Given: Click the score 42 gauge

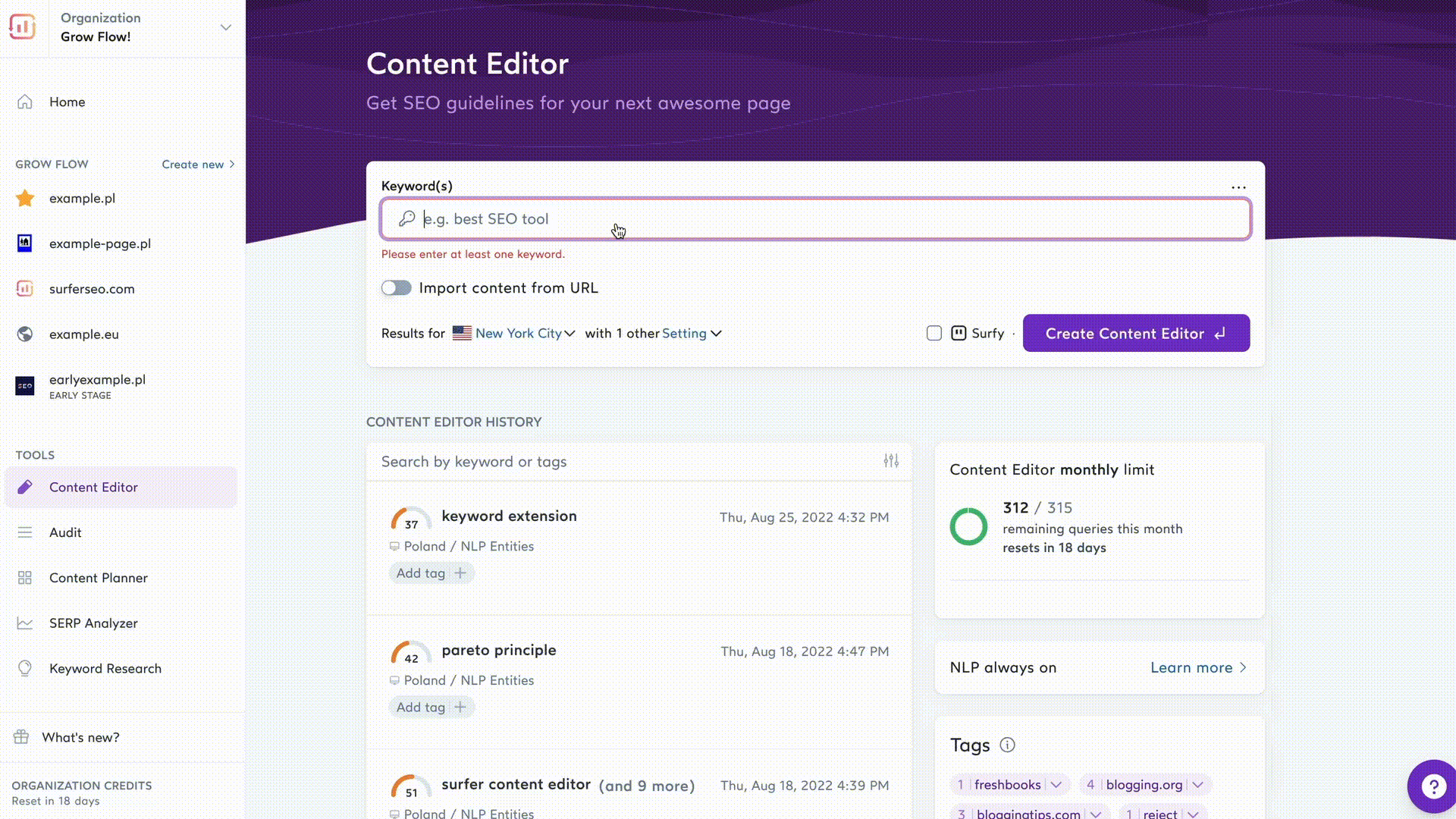Looking at the screenshot, I should [410, 653].
